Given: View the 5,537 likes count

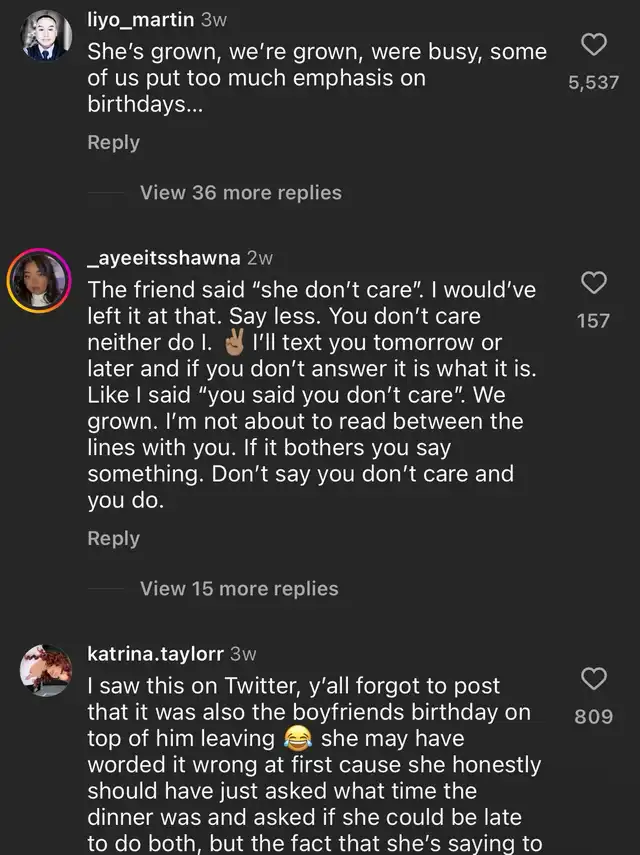Looking at the screenshot, I should 594,84.
